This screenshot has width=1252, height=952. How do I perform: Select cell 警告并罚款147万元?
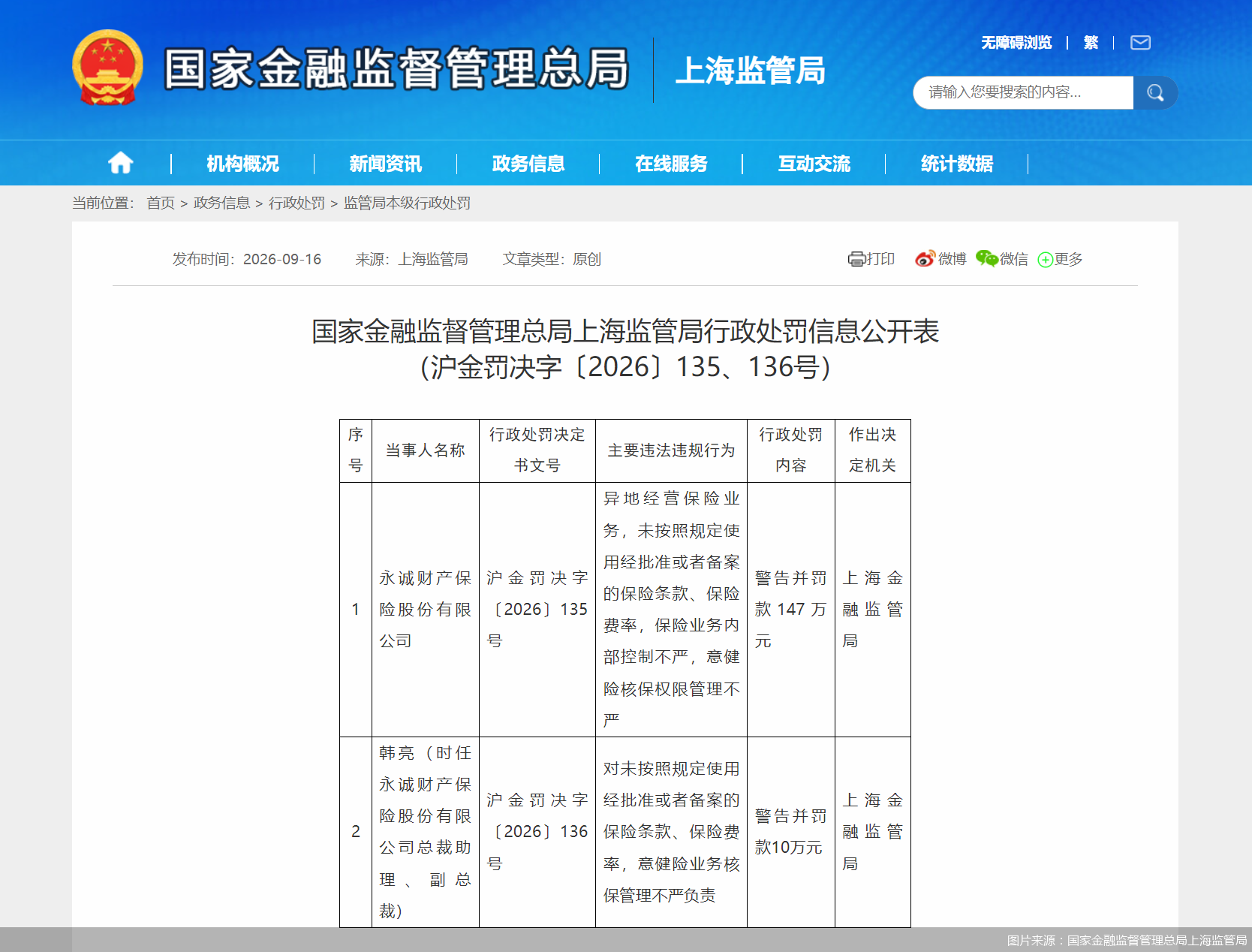[x=791, y=610]
